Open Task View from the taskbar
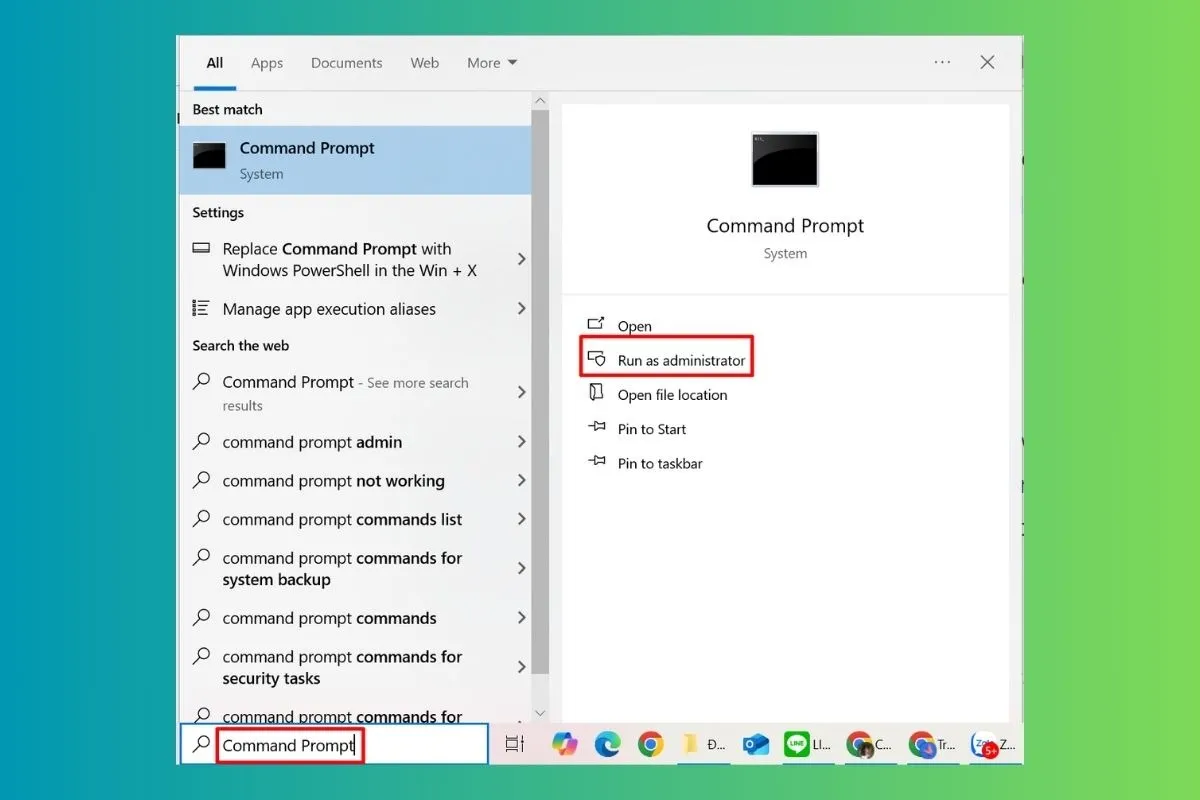The image size is (1200, 800). (x=515, y=744)
